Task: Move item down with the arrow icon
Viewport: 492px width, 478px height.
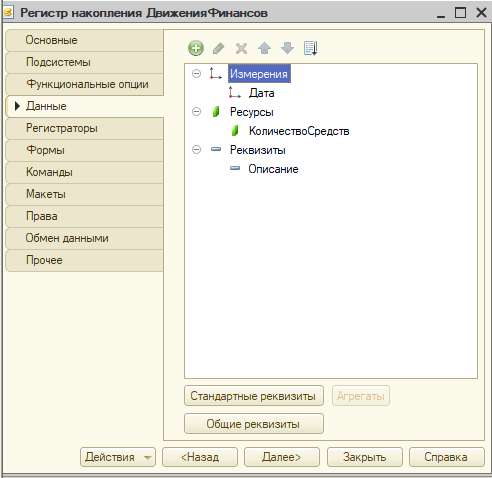Action: 287,49
